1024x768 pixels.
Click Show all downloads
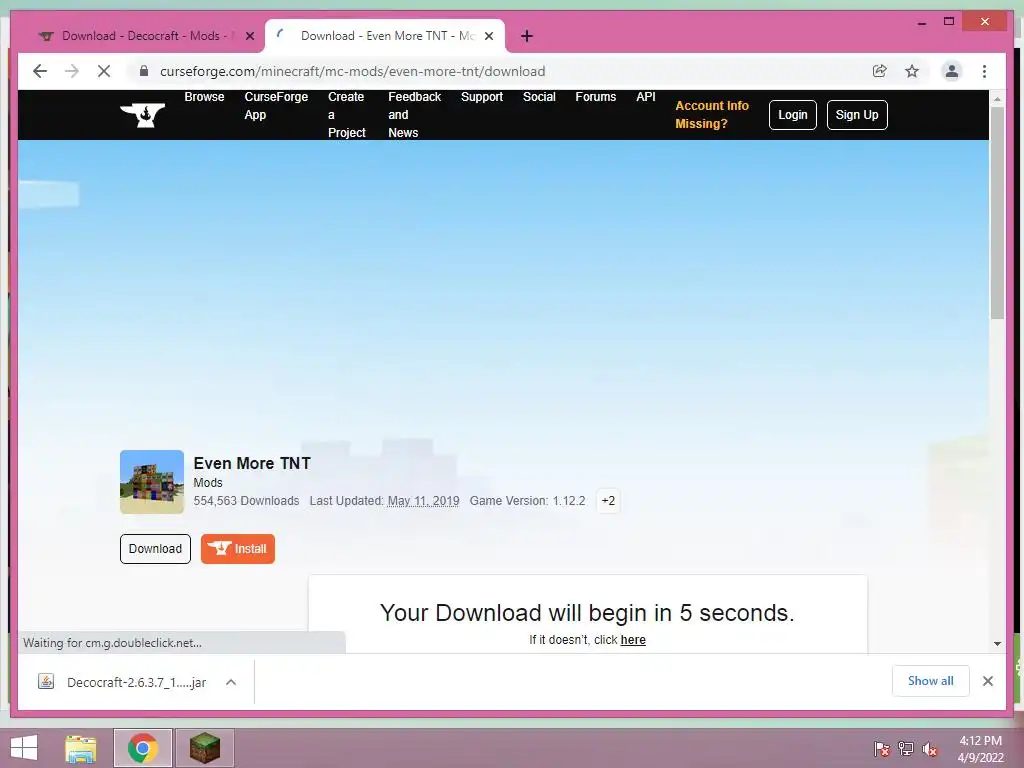(x=931, y=681)
